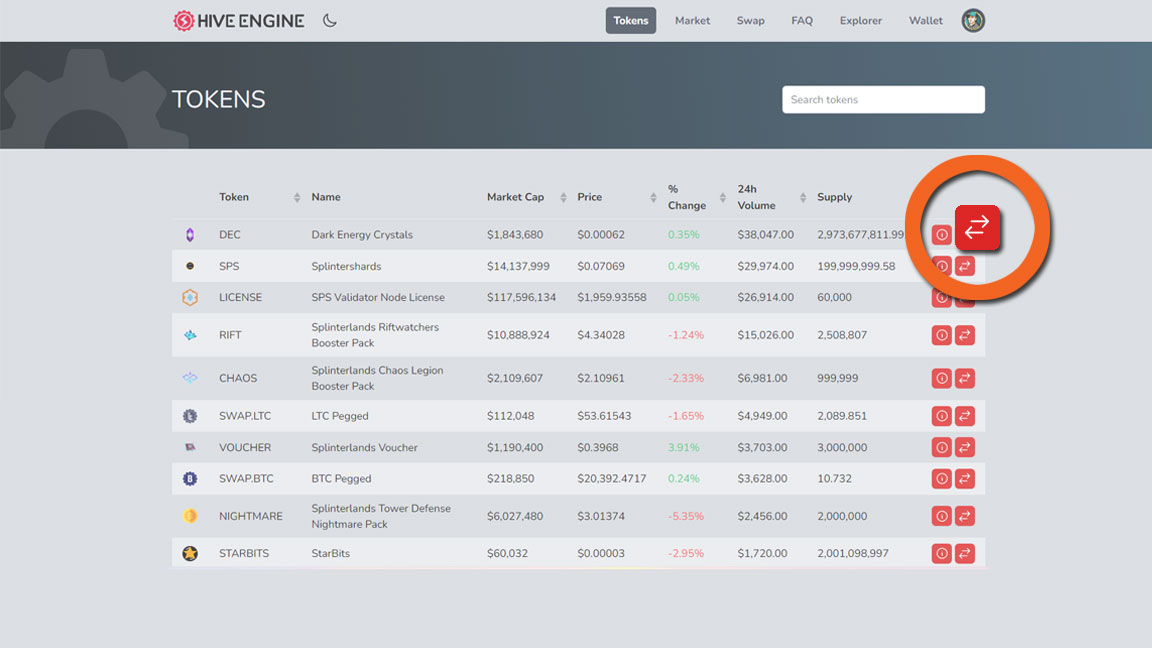The height and width of the screenshot is (648, 1152).
Task: Open token info for SWAP.BTC
Action: [941, 478]
